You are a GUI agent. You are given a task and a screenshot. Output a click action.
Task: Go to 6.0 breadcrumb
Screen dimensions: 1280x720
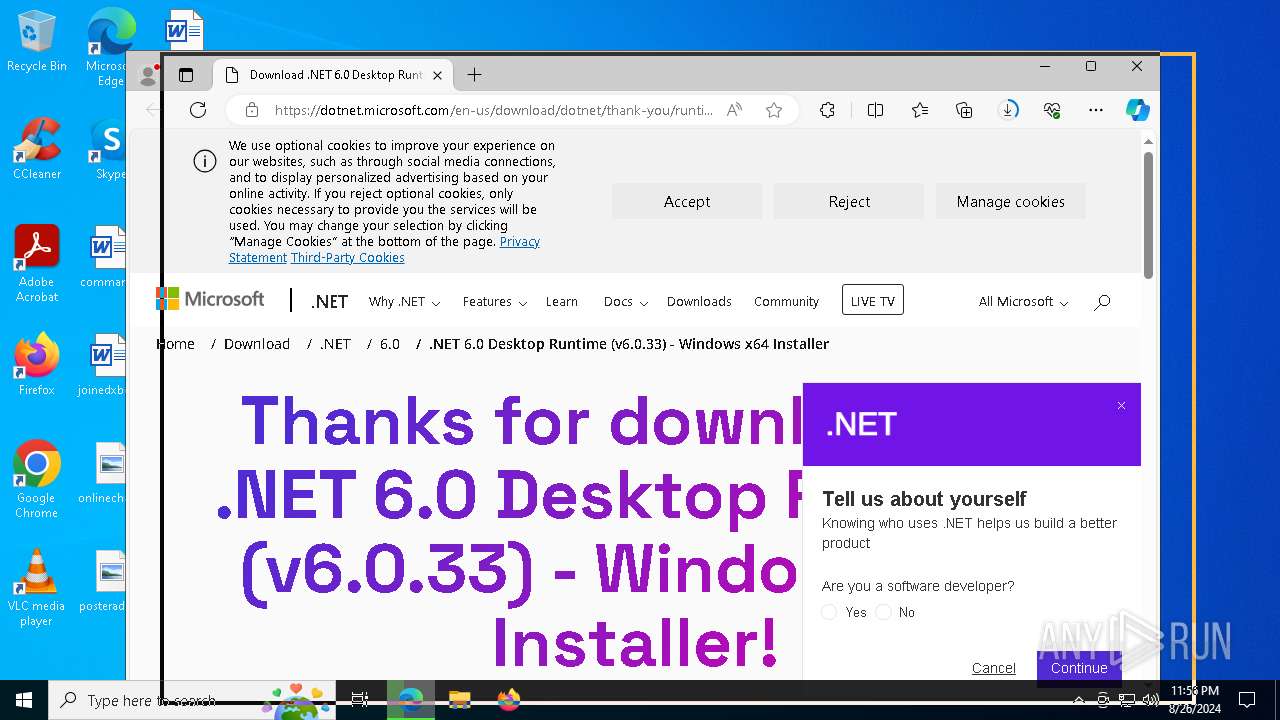(390, 344)
